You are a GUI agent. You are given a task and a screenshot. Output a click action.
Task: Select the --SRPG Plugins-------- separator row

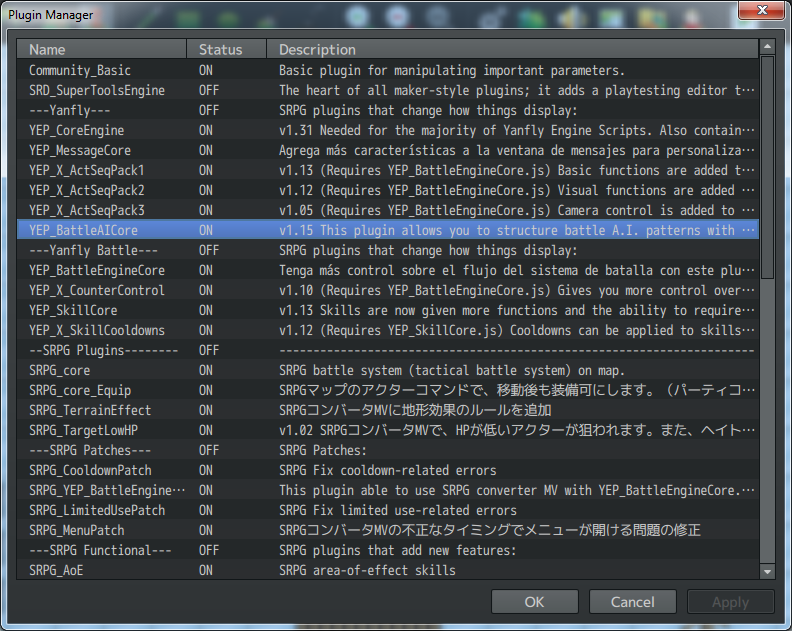tap(388, 350)
